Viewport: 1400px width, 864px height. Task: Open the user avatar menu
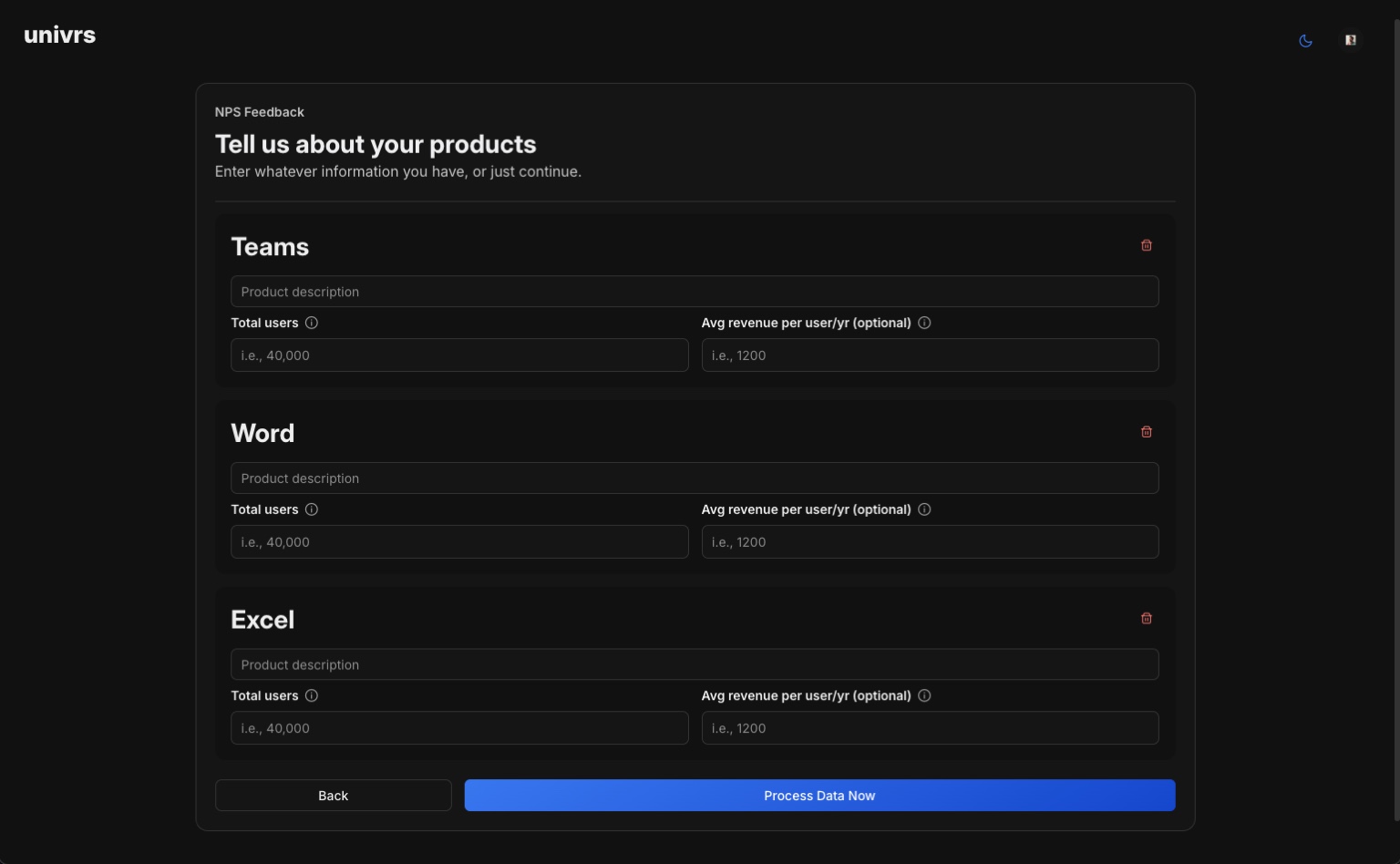tap(1351, 40)
